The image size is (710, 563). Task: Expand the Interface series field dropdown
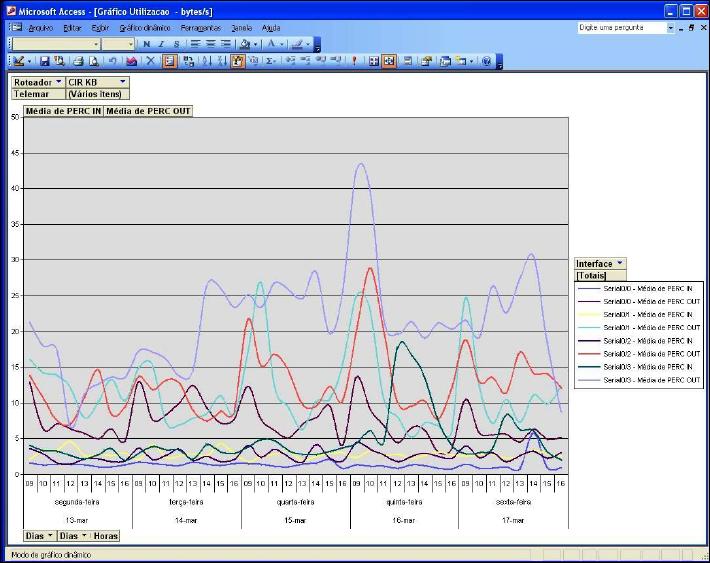[x=619, y=263]
